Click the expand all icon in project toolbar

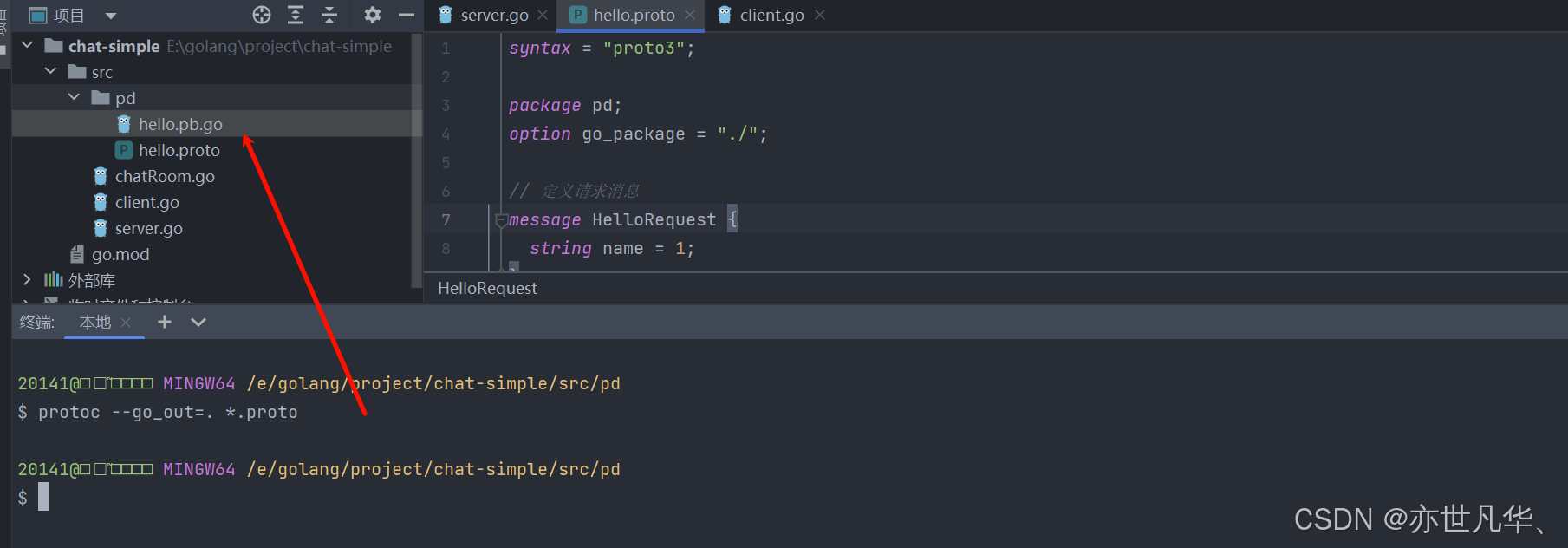pyautogui.click(x=296, y=15)
